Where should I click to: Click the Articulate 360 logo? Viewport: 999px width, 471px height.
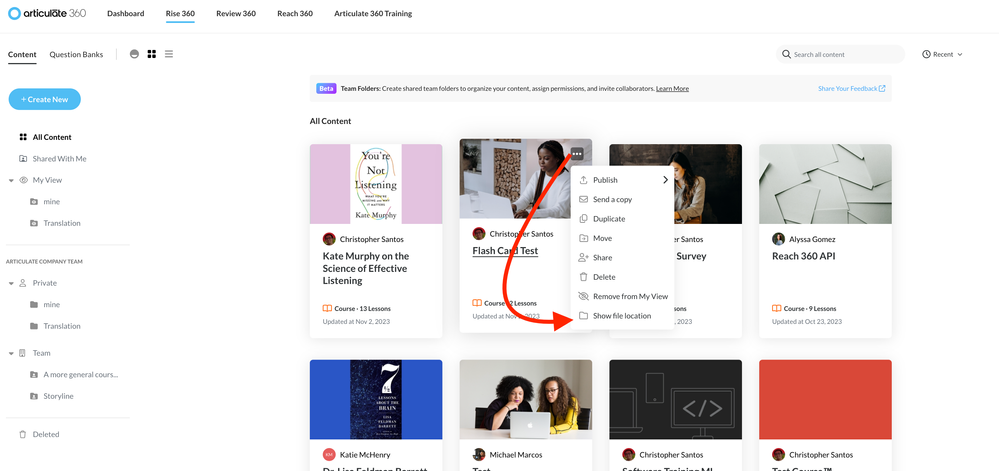click(47, 13)
